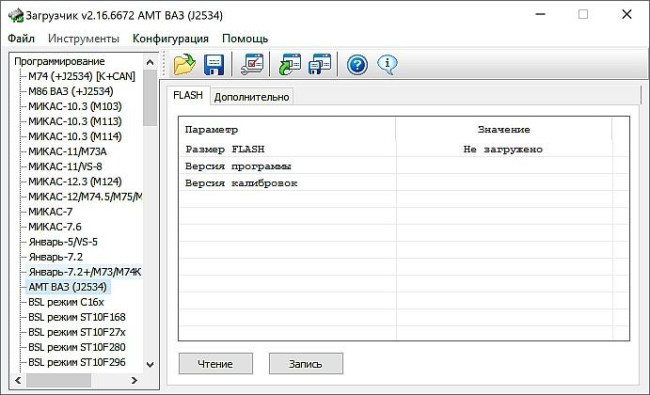This screenshot has height=395, width=650.
Task: Click the windows with floppy toolbar icon
Action: tap(320, 64)
